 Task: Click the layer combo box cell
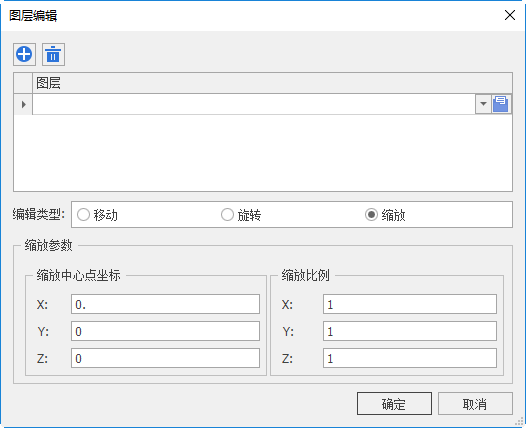pyautogui.click(x=254, y=104)
